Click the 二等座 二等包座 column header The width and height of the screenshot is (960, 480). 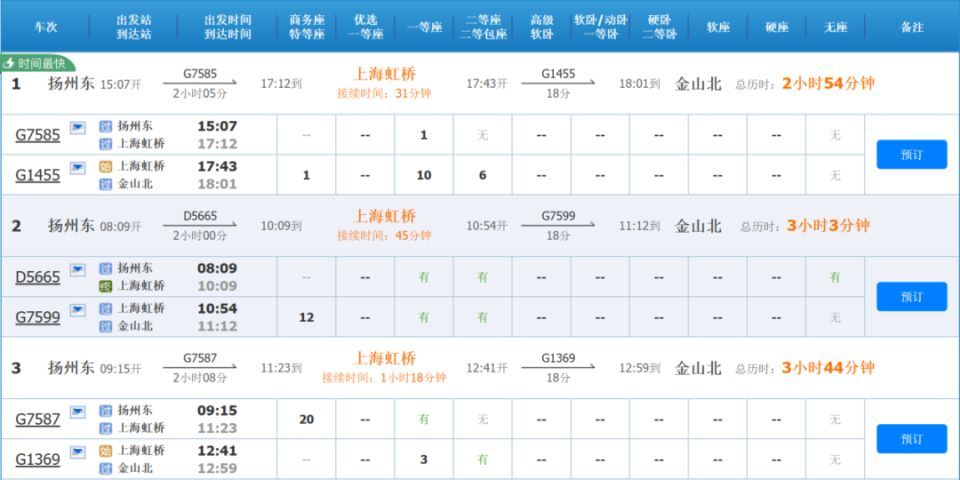pyautogui.click(x=483, y=27)
